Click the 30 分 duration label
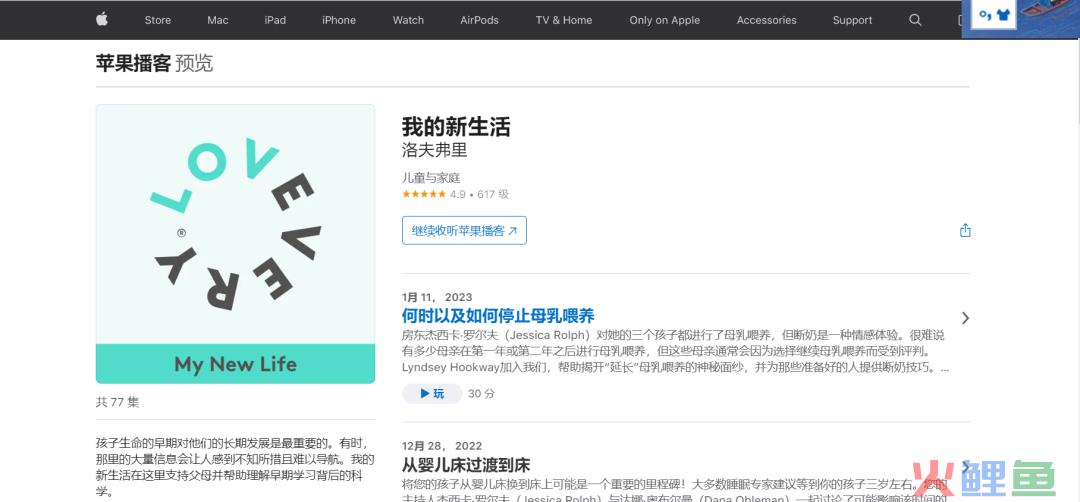This screenshot has width=1080, height=502. click(x=481, y=394)
